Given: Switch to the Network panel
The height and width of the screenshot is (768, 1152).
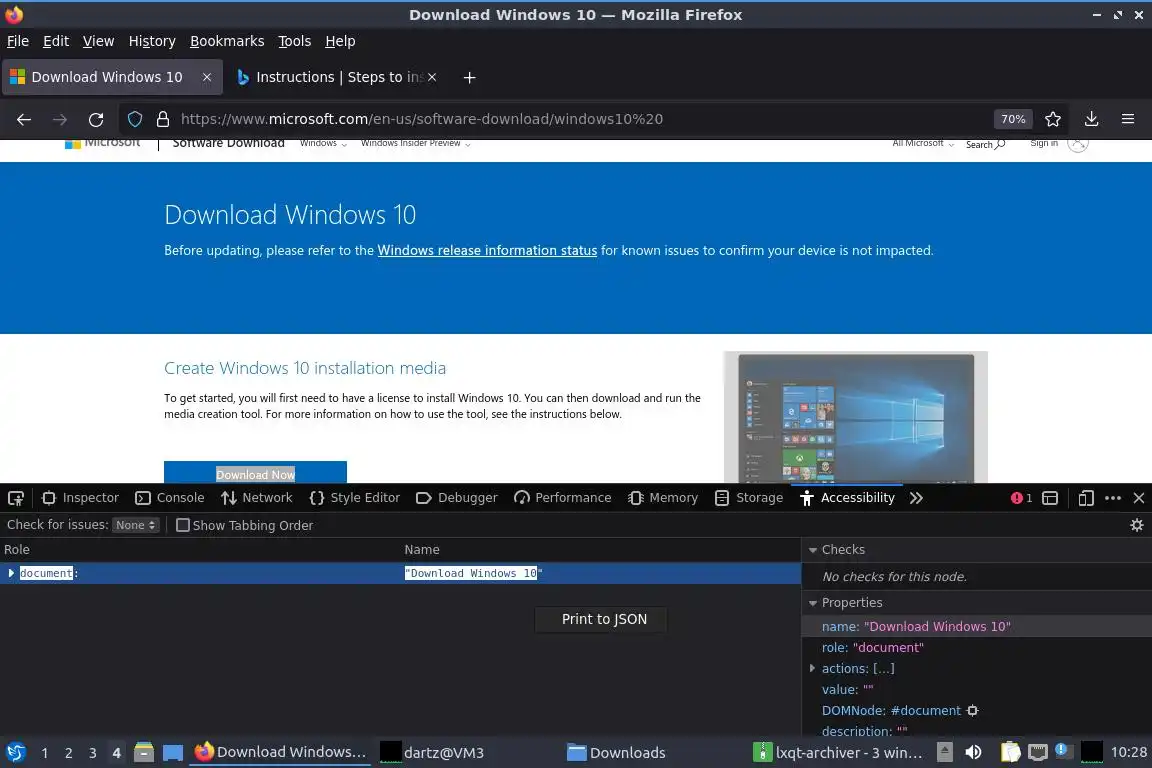Looking at the screenshot, I should coord(256,498).
